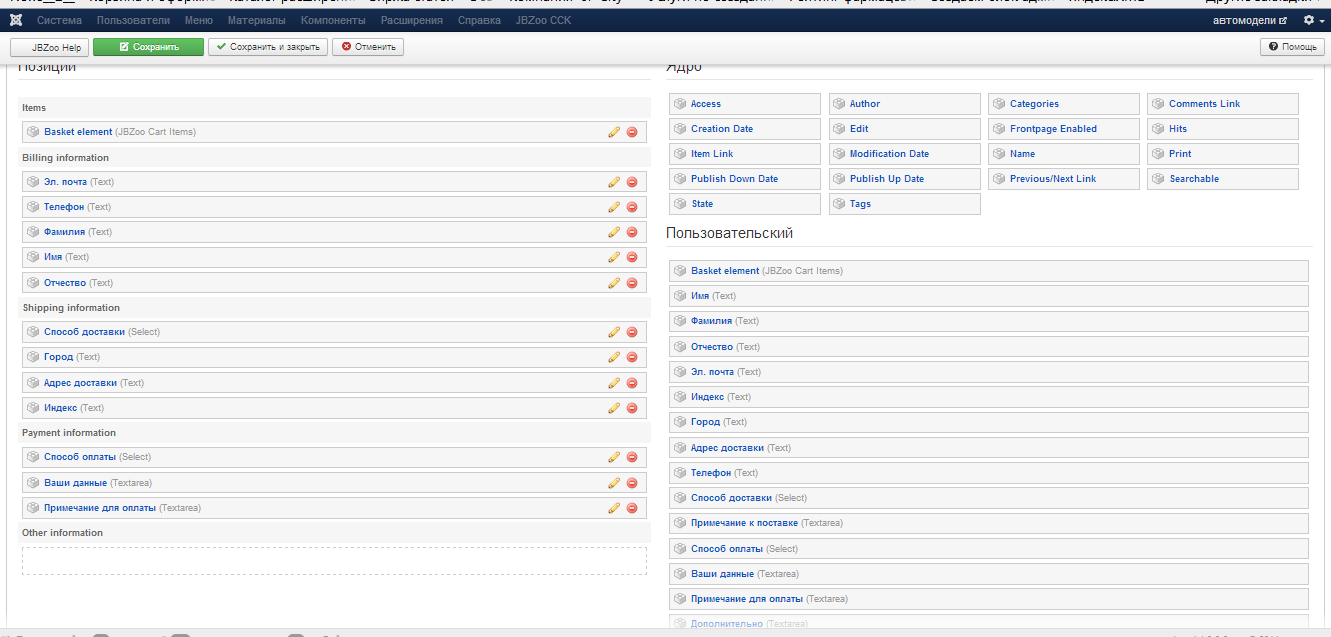The image size is (1331, 637).
Task: Click the empty Other information drop zone
Action: 334,560
